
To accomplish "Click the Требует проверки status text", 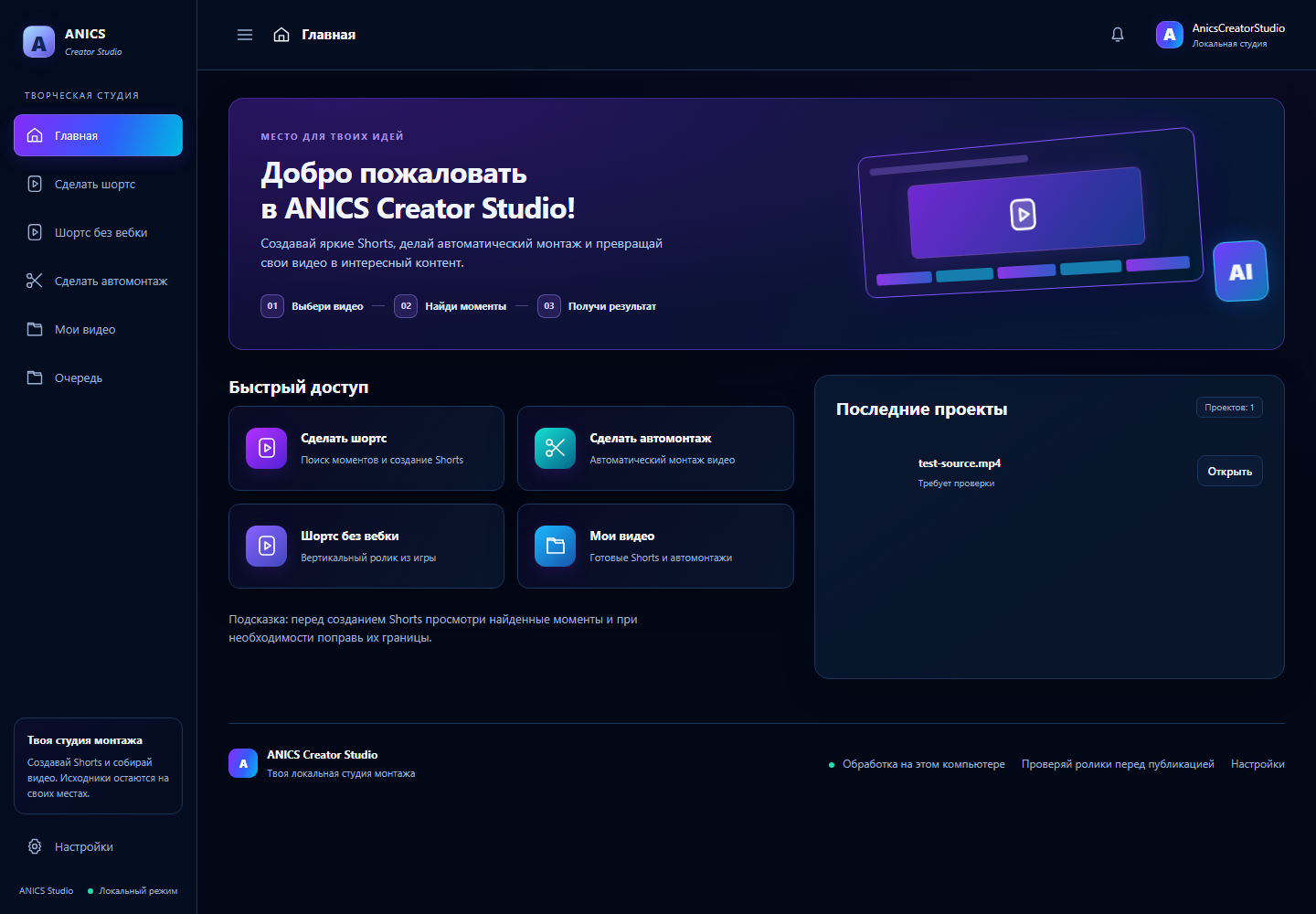I will click(956, 484).
